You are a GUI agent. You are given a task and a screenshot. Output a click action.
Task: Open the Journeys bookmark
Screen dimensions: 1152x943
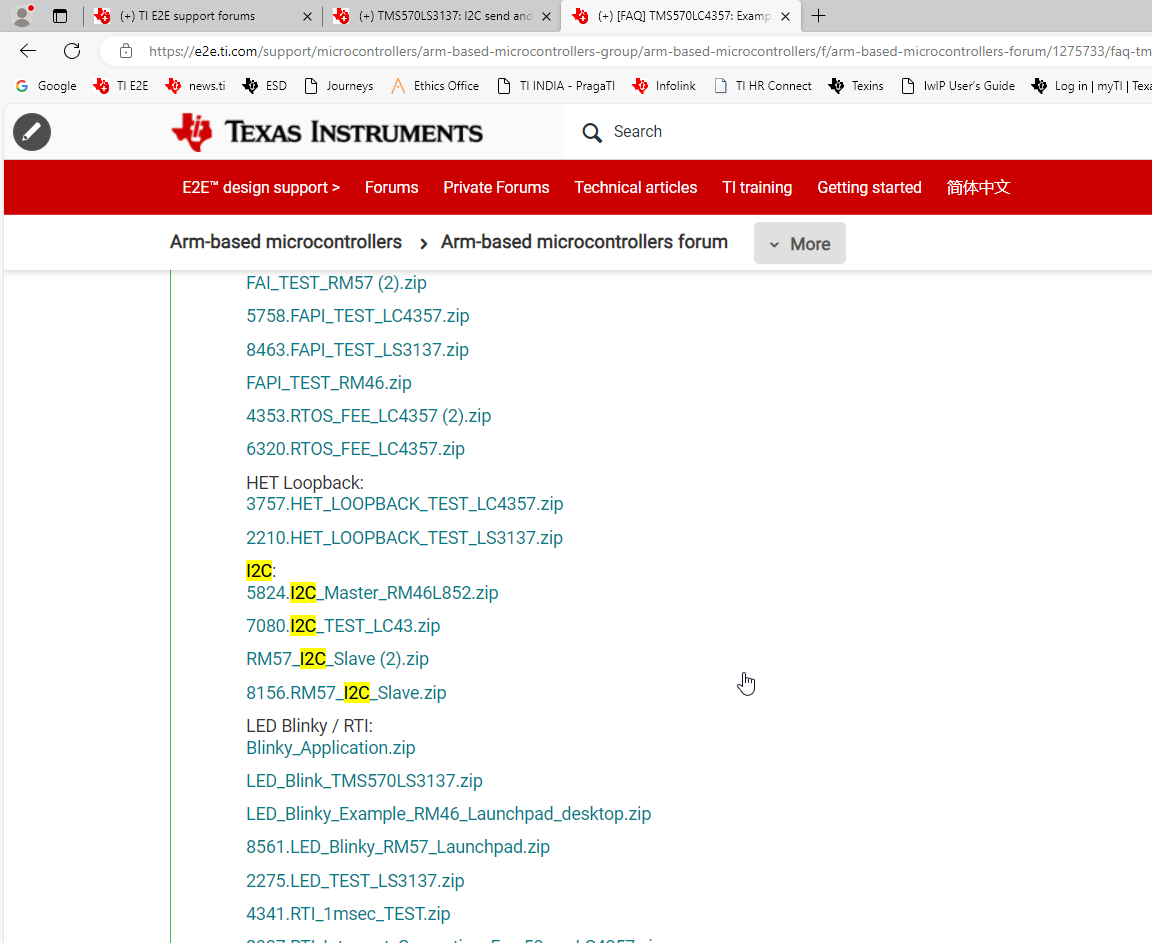[339, 86]
